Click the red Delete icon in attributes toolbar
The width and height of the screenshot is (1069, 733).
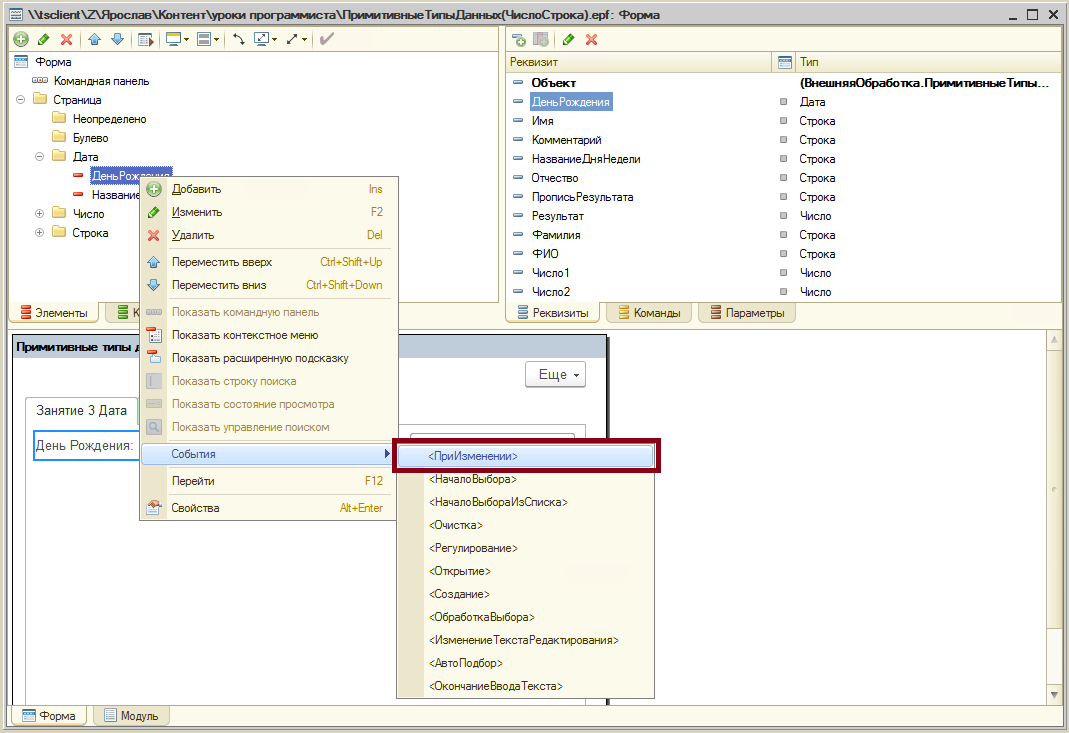point(591,39)
